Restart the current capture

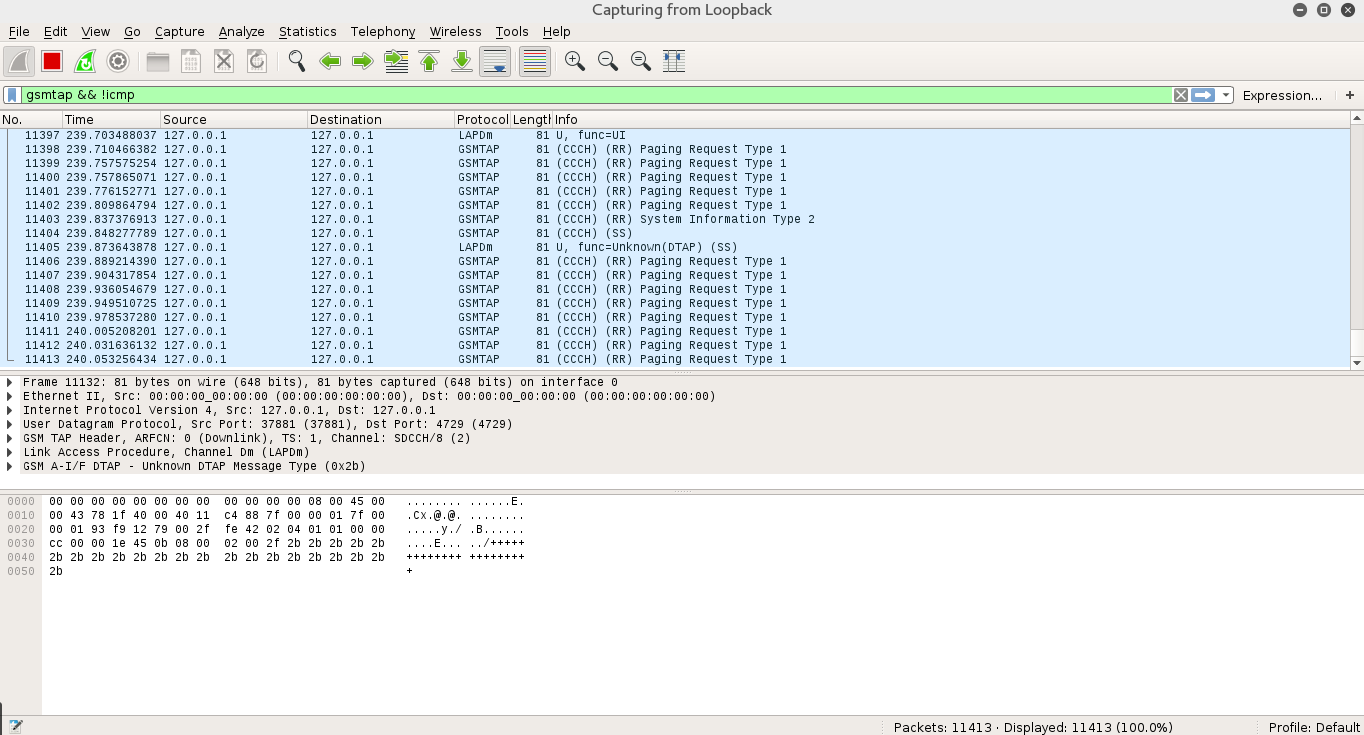click(85, 61)
